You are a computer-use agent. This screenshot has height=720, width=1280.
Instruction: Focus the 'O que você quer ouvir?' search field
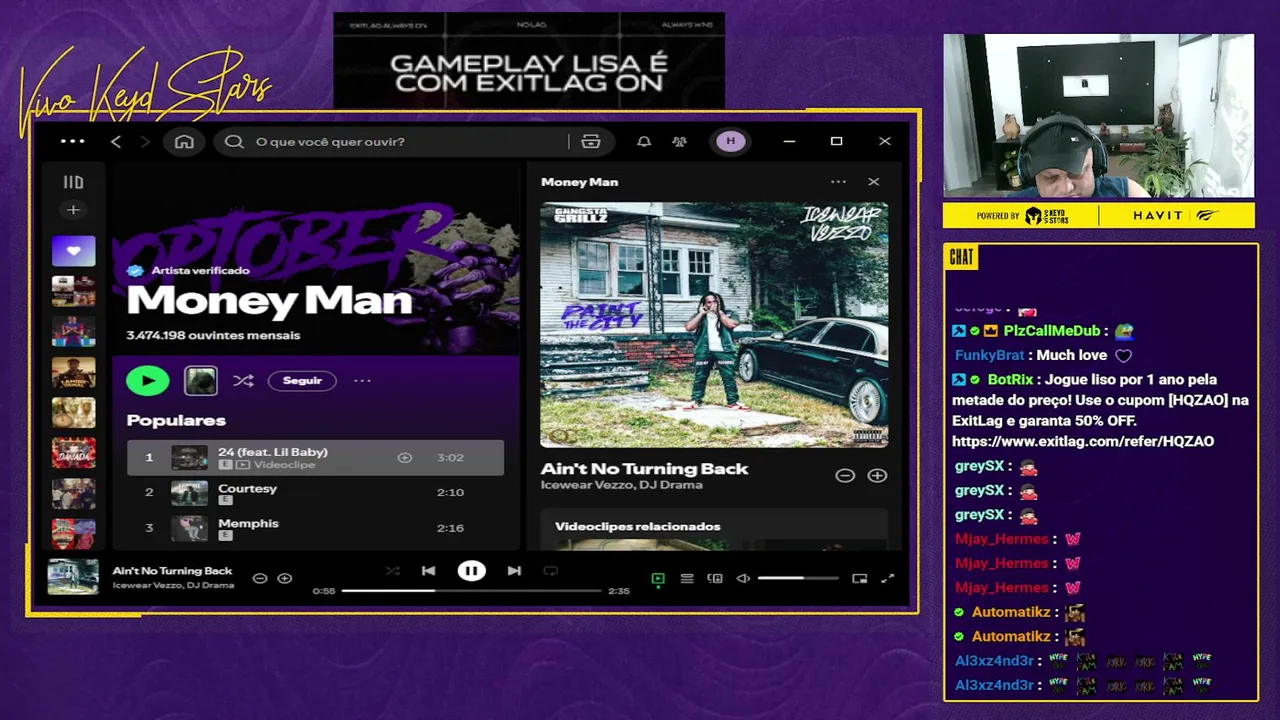(394, 142)
